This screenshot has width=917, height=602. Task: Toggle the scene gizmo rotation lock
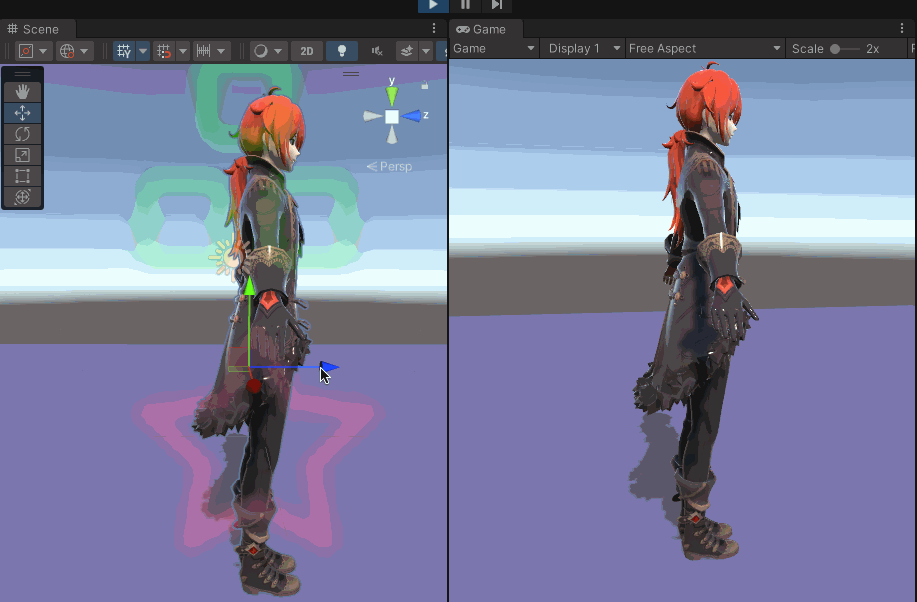pyautogui.click(x=425, y=85)
